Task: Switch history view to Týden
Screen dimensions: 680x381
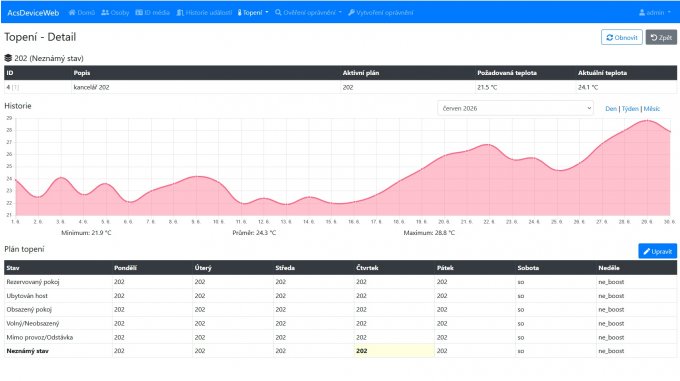Action: pos(630,109)
